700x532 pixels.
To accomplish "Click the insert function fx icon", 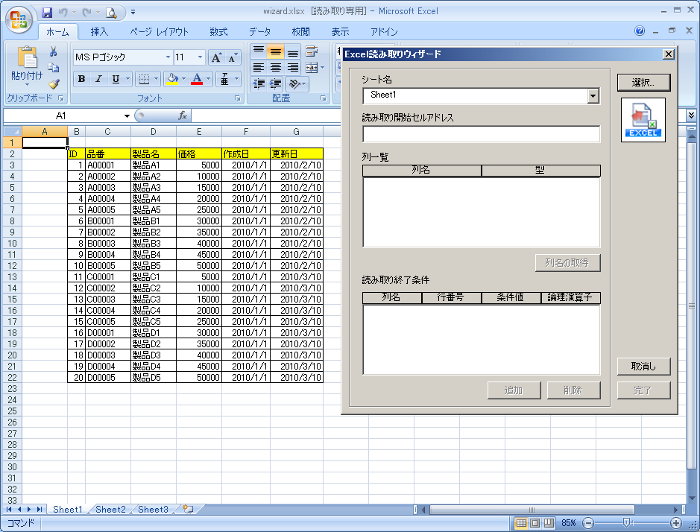I will click(182, 116).
